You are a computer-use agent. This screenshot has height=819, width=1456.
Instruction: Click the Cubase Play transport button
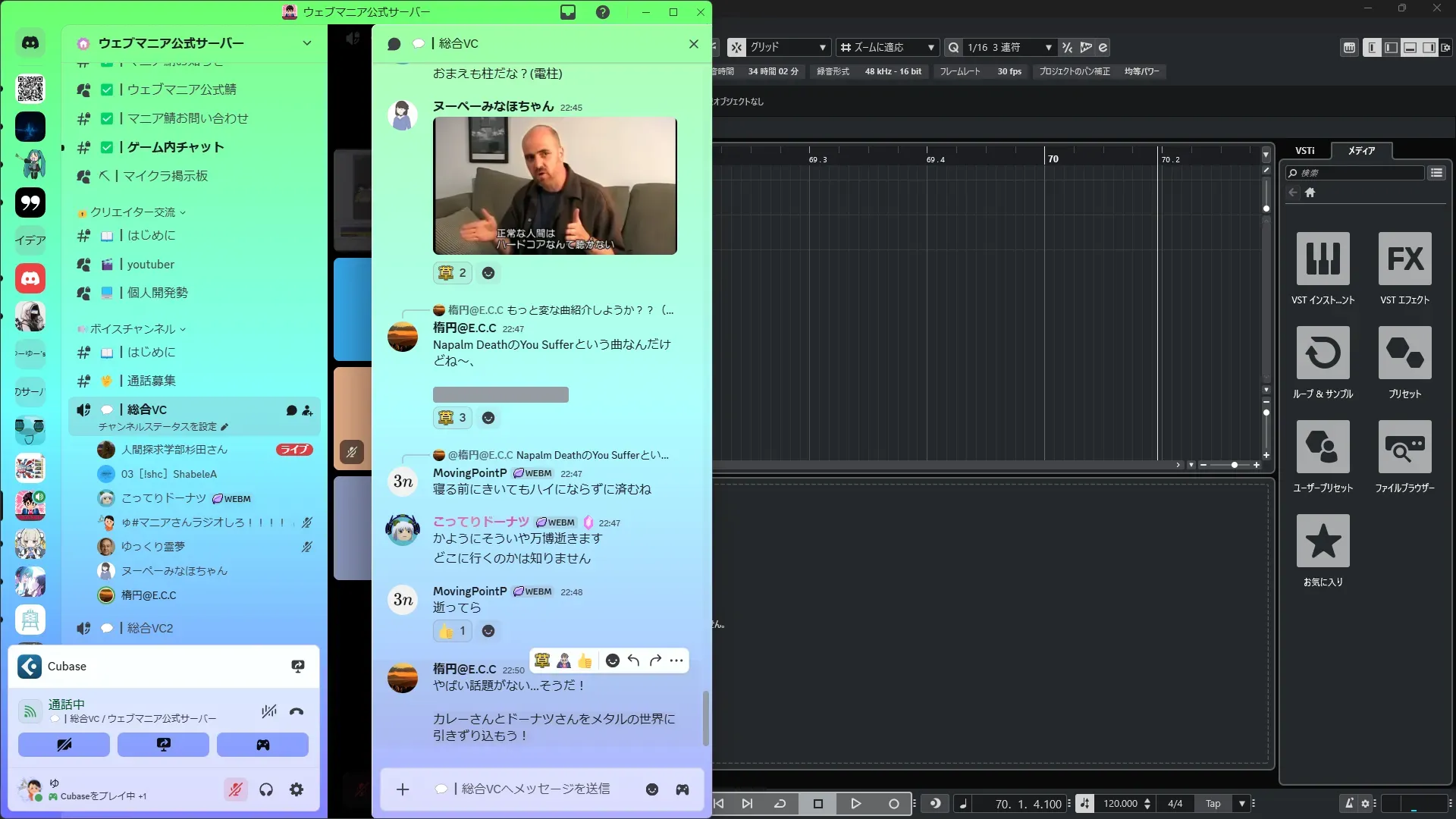[x=855, y=804]
